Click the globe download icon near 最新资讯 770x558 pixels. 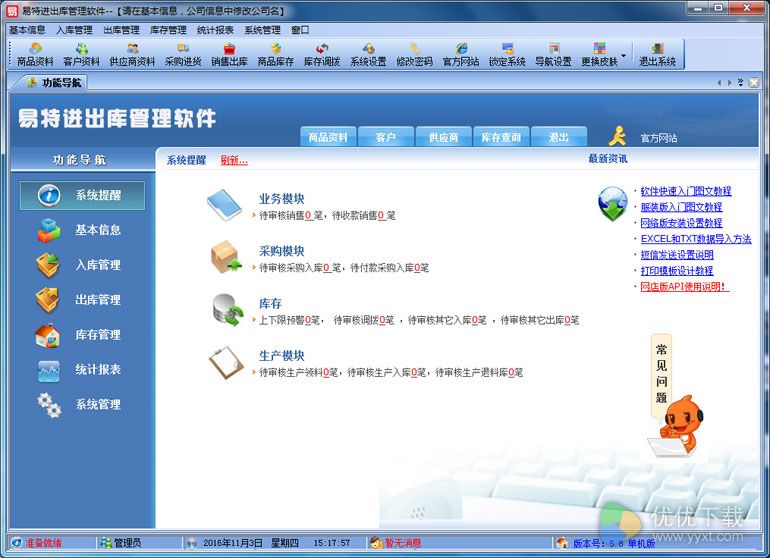point(612,204)
